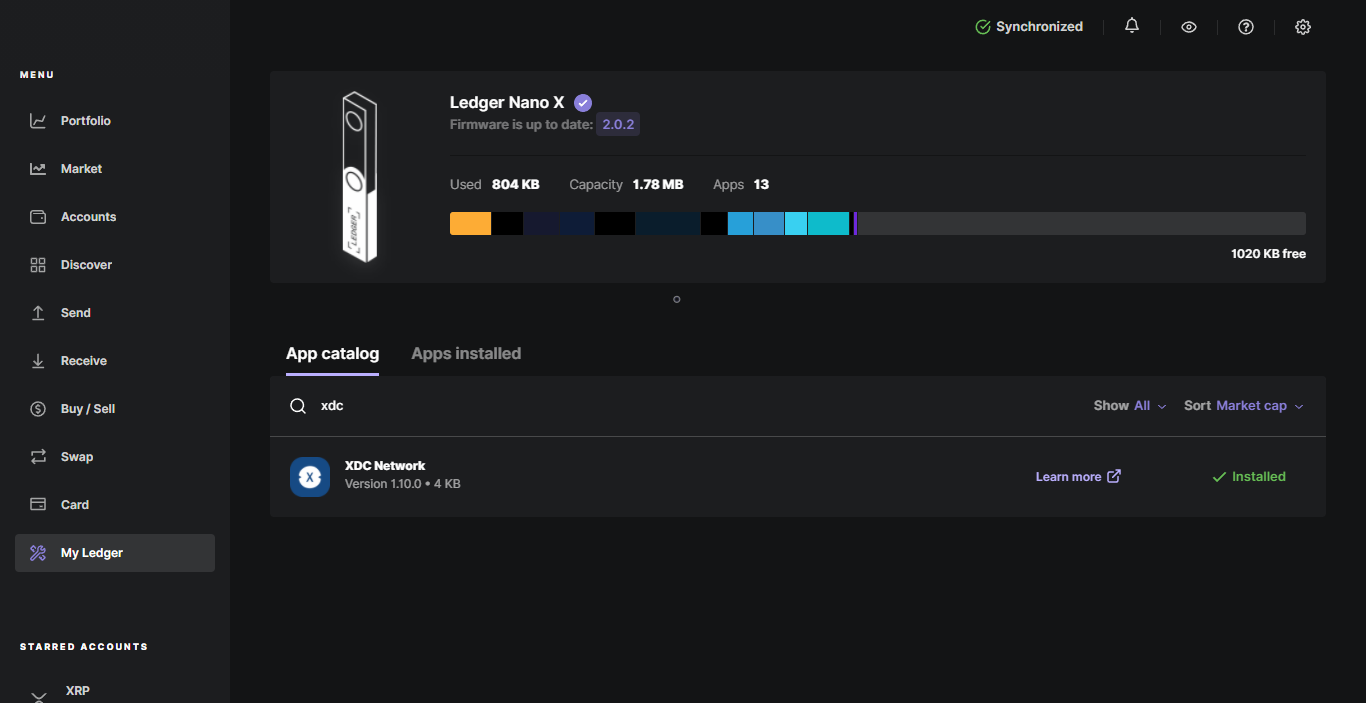Click the search magnifier icon
Screen dimensions: 1366x703
(298, 406)
